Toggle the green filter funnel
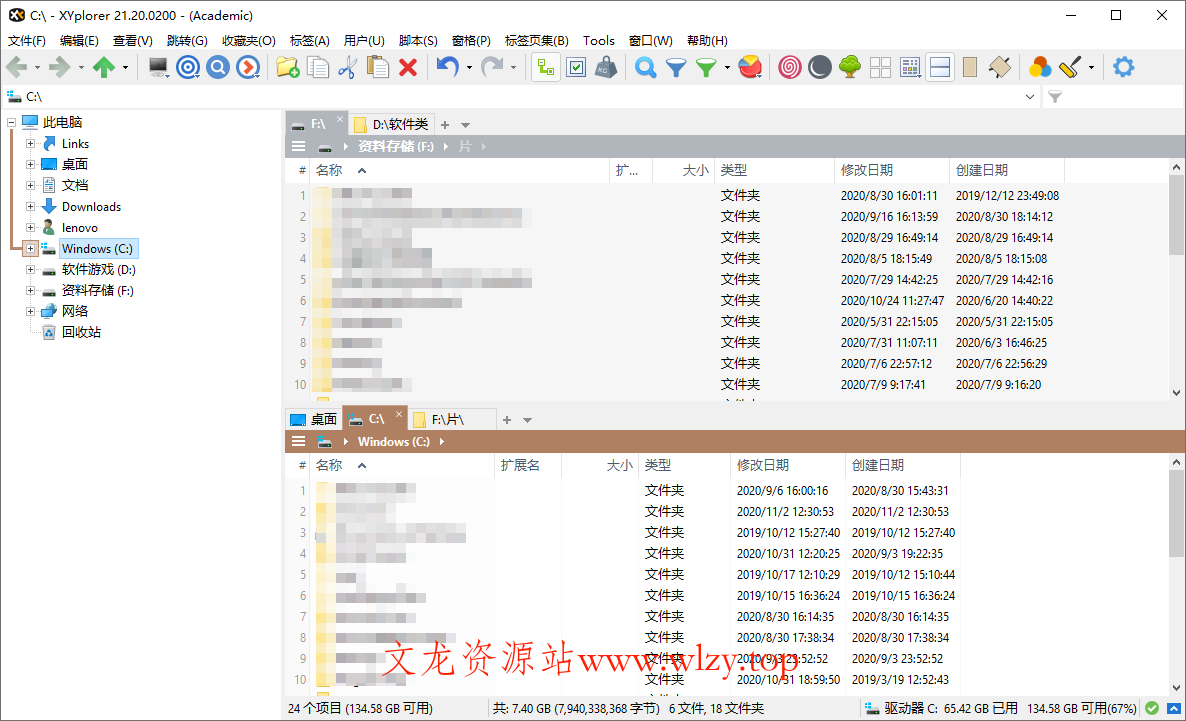The width and height of the screenshot is (1186, 721). coord(705,67)
